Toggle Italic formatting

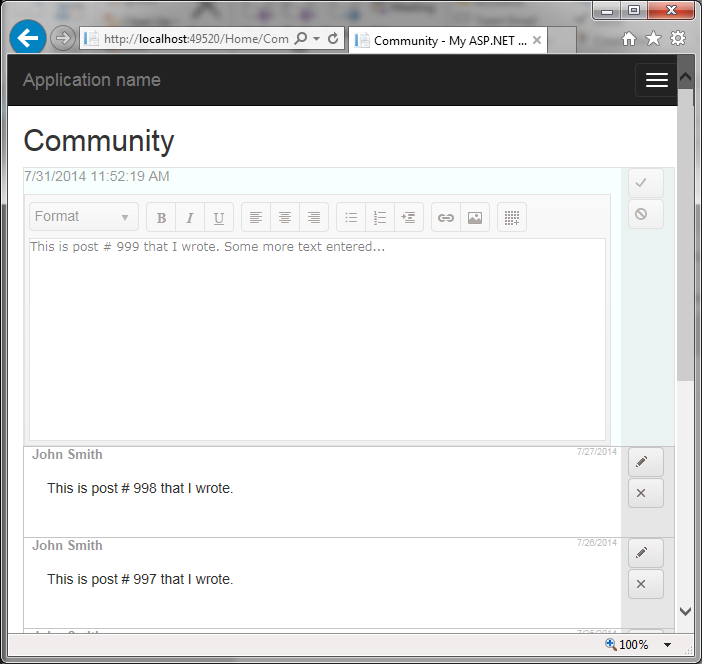tap(190, 217)
